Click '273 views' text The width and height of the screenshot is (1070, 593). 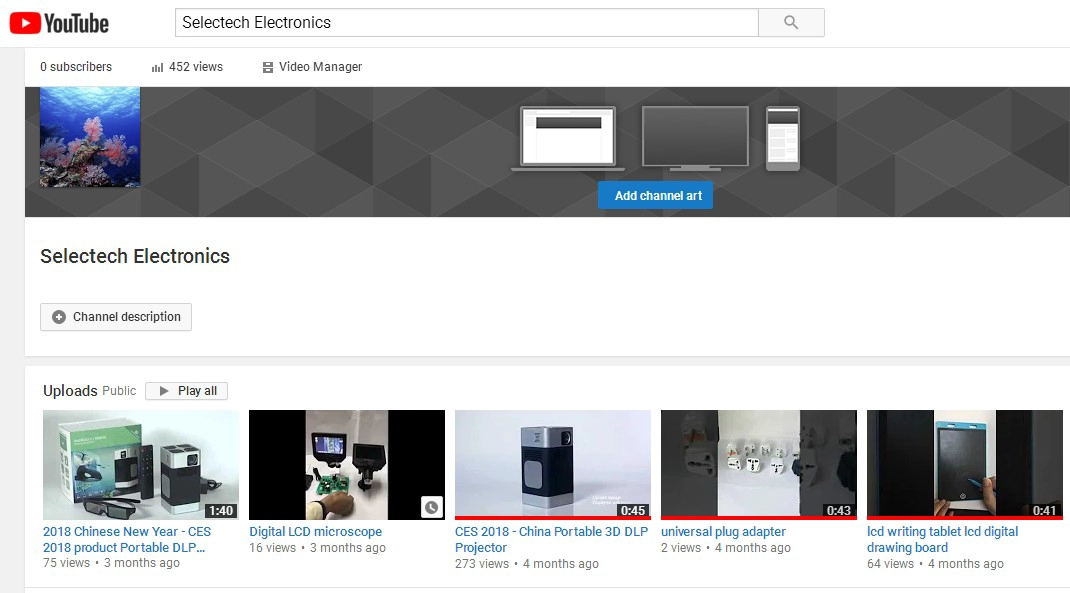[x=482, y=564]
